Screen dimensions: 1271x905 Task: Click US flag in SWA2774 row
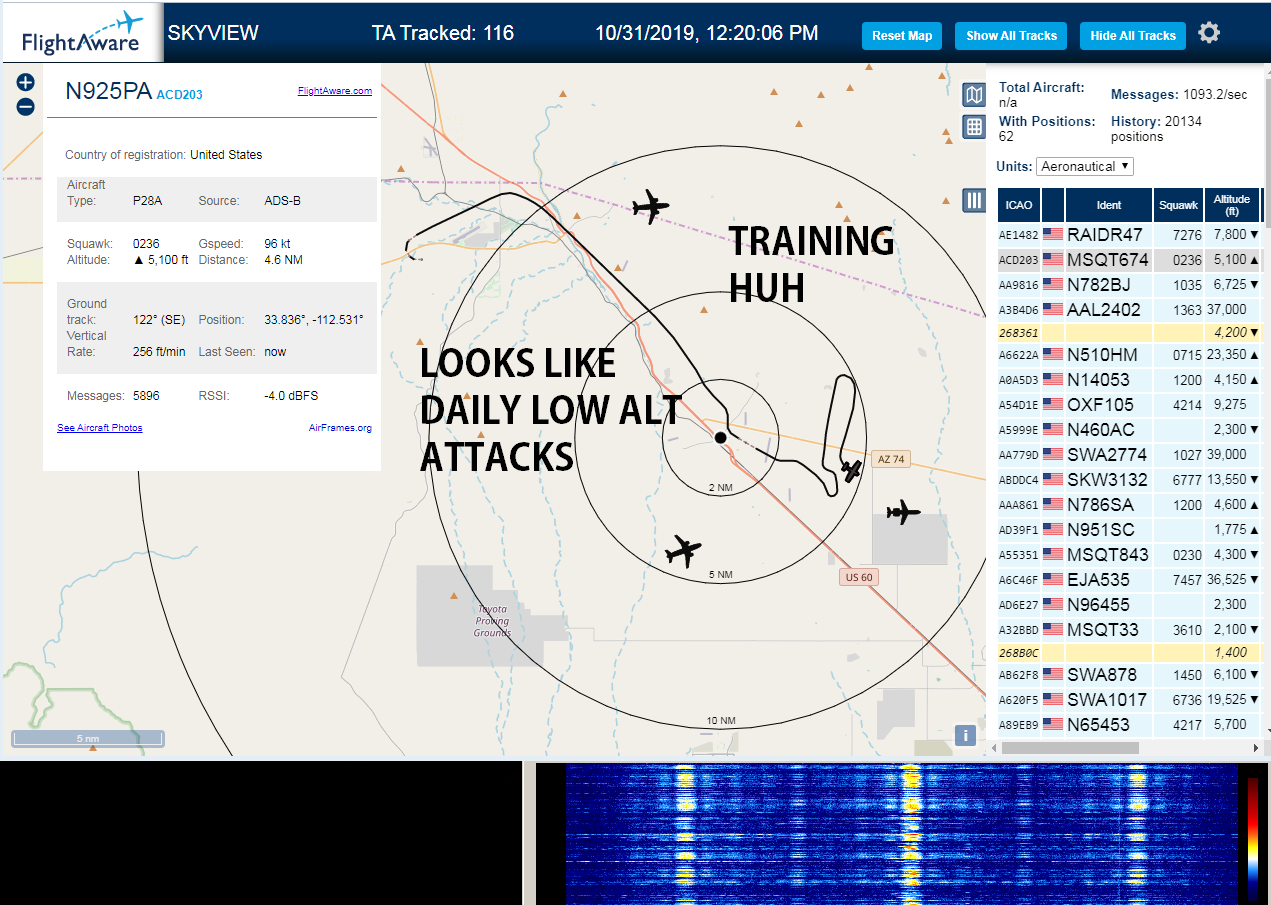pyautogui.click(x=1053, y=454)
